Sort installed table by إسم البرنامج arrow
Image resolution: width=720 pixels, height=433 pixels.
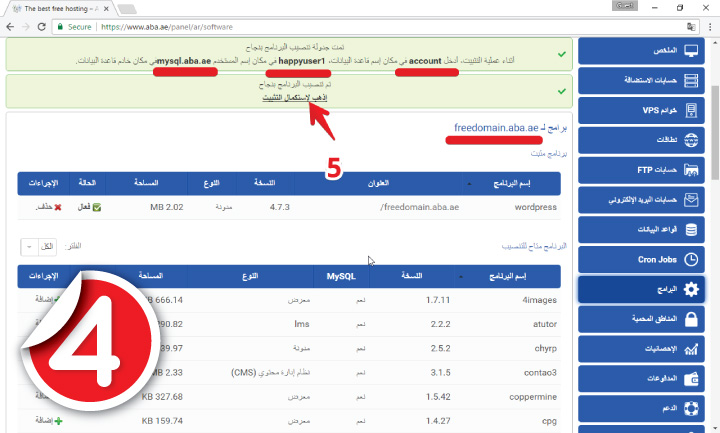pos(469,184)
